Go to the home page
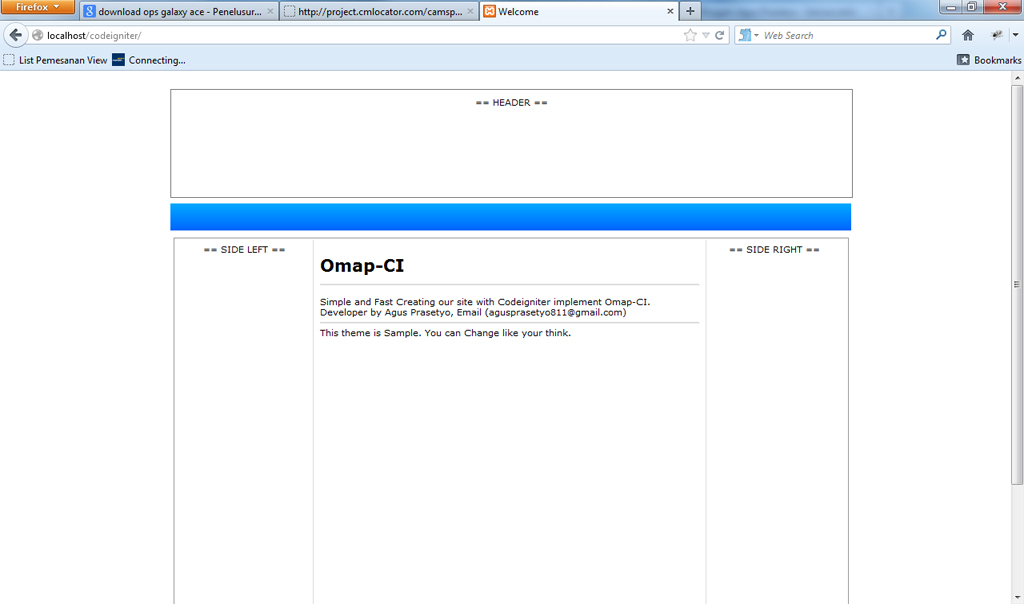This screenshot has height=604, width=1024. [968, 35]
